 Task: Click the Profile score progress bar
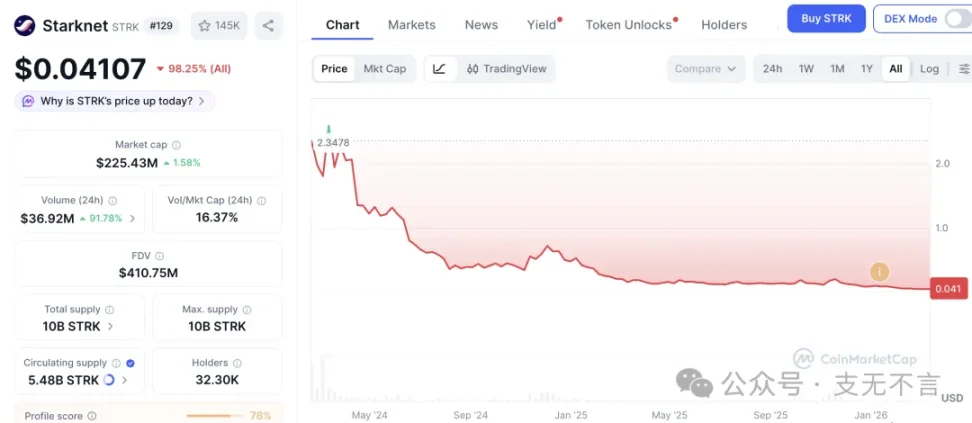click(x=214, y=415)
